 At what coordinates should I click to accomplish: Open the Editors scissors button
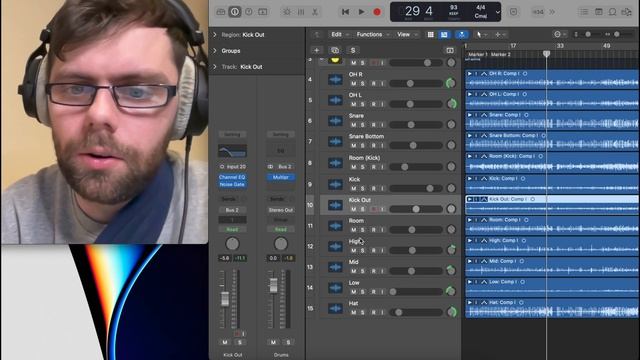(x=315, y=12)
